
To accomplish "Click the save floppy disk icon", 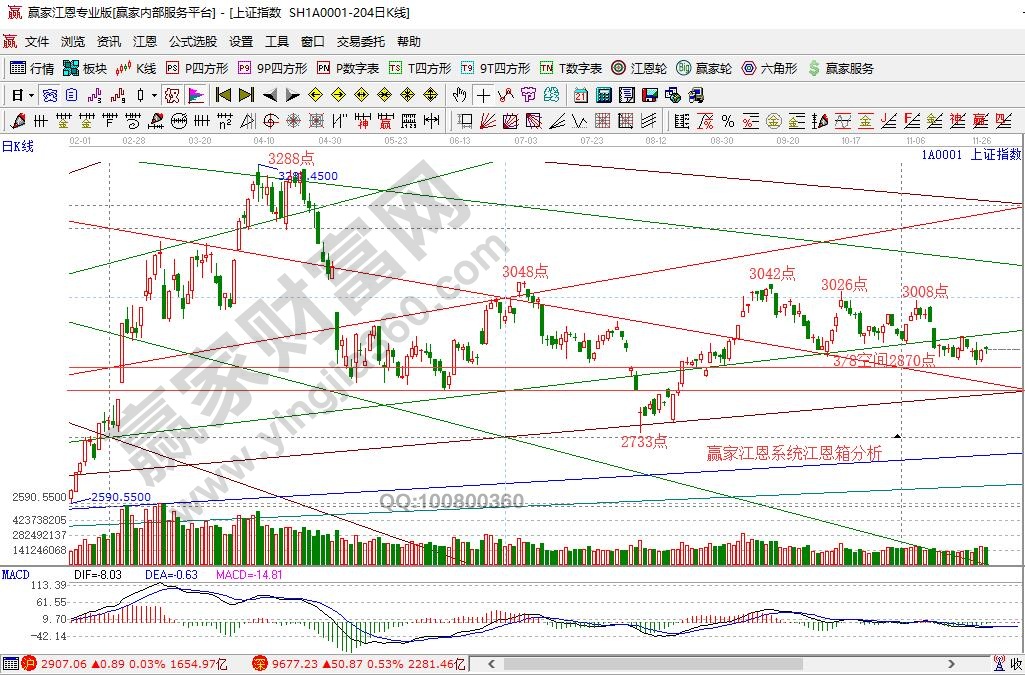I will tap(649, 95).
